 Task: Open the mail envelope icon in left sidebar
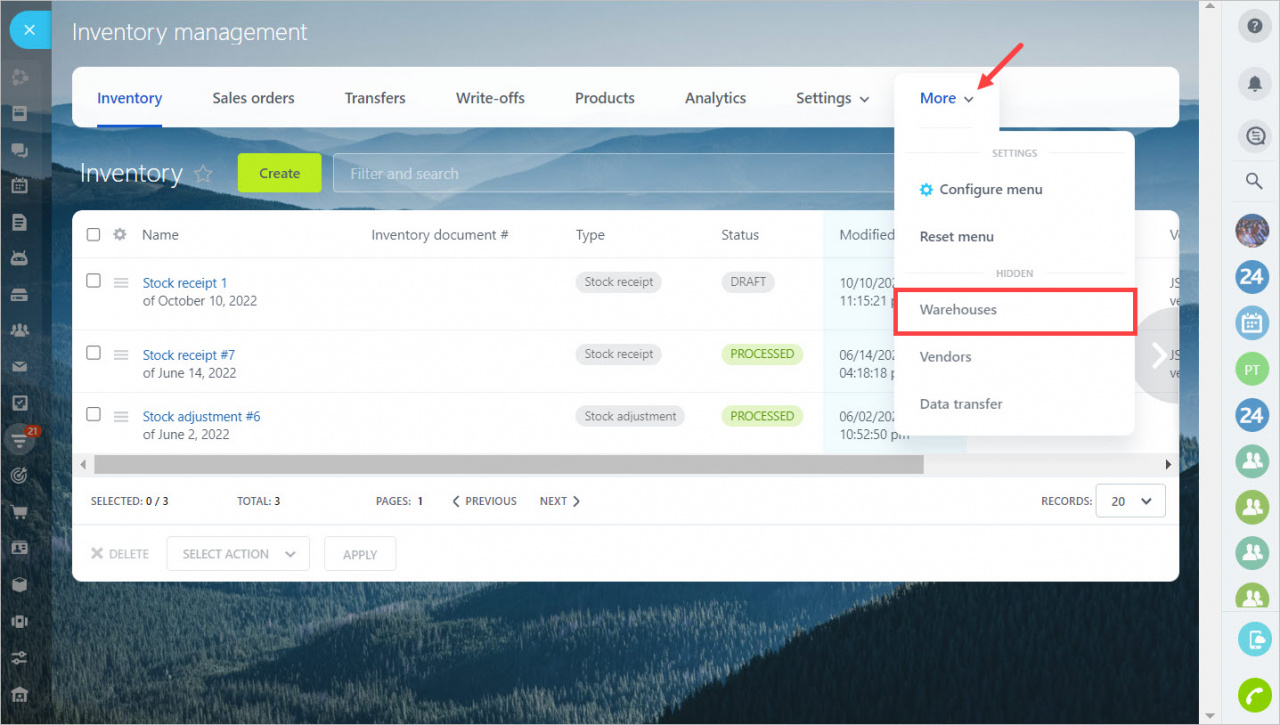19,367
